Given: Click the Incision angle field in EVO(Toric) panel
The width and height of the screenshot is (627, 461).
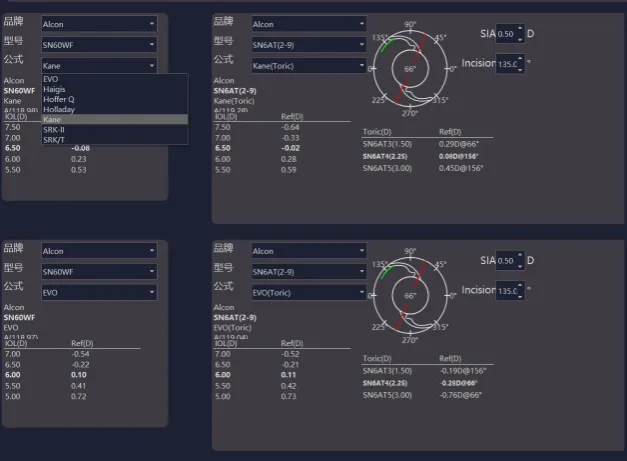Looking at the screenshot, I should tap(508, 291).
